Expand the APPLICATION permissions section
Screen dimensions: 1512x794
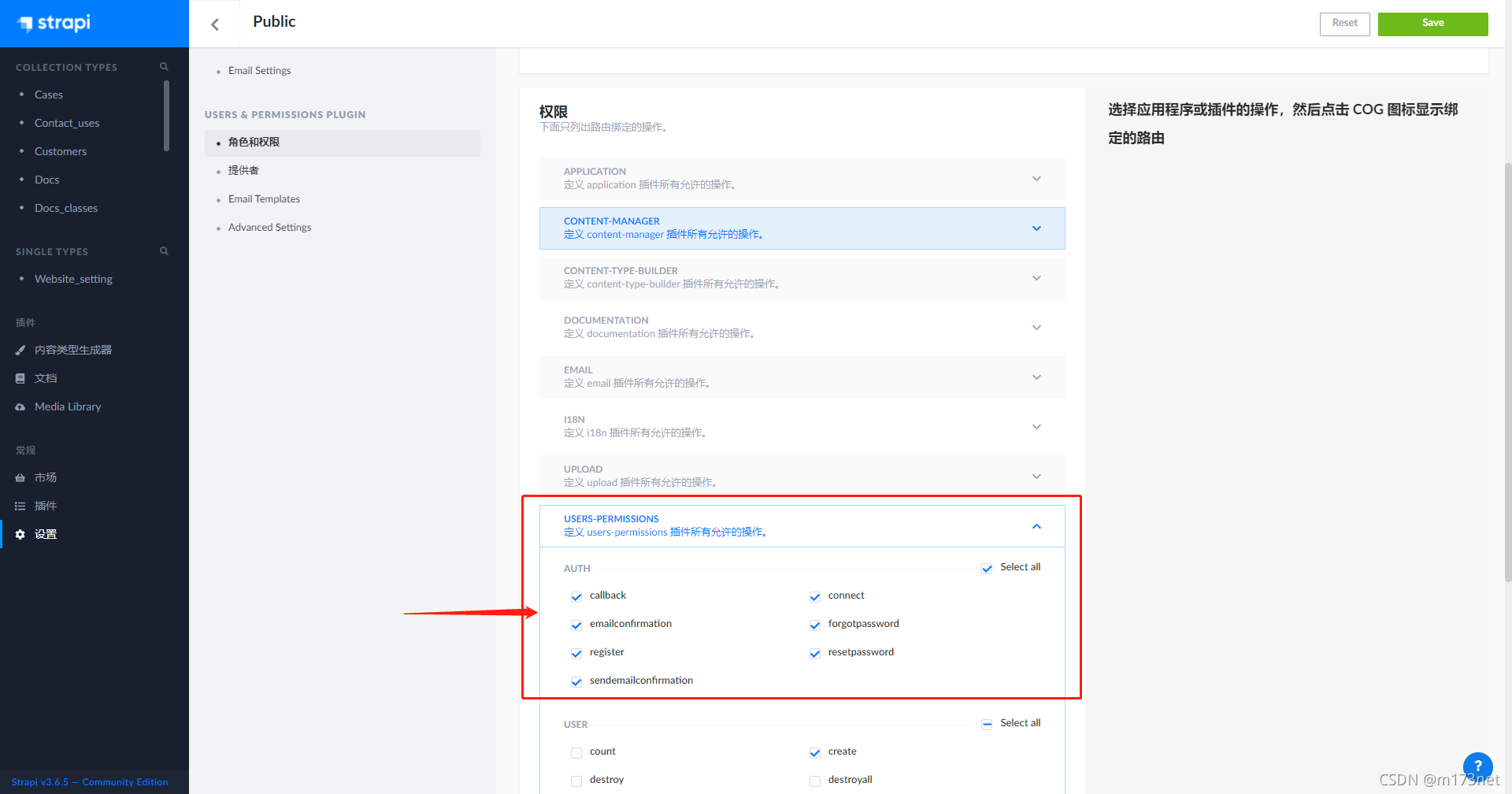(x=802, y=178)
